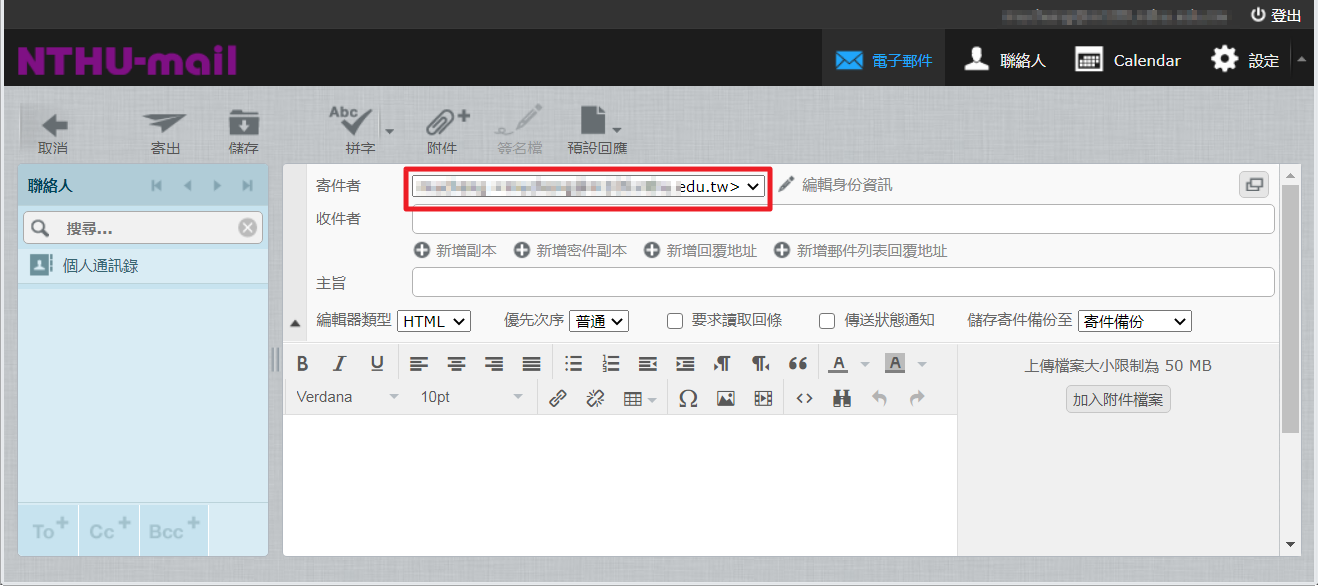Screen dimensions: 1318x586
Task: Switch to the Contacts (聯絡人) tab
Action: click(1005, 60)
